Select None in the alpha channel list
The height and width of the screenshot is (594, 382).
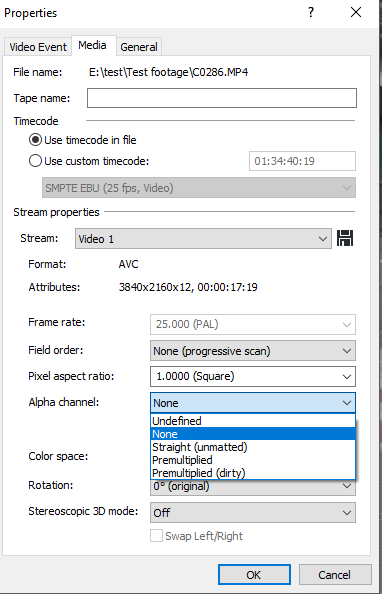click(x=253, y=434)
